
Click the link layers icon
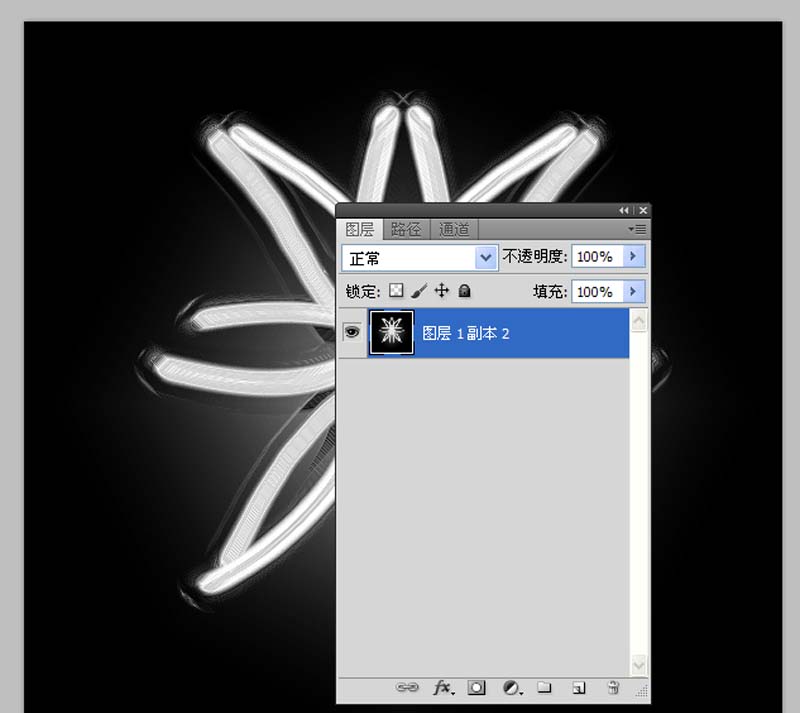click(407, 687)
